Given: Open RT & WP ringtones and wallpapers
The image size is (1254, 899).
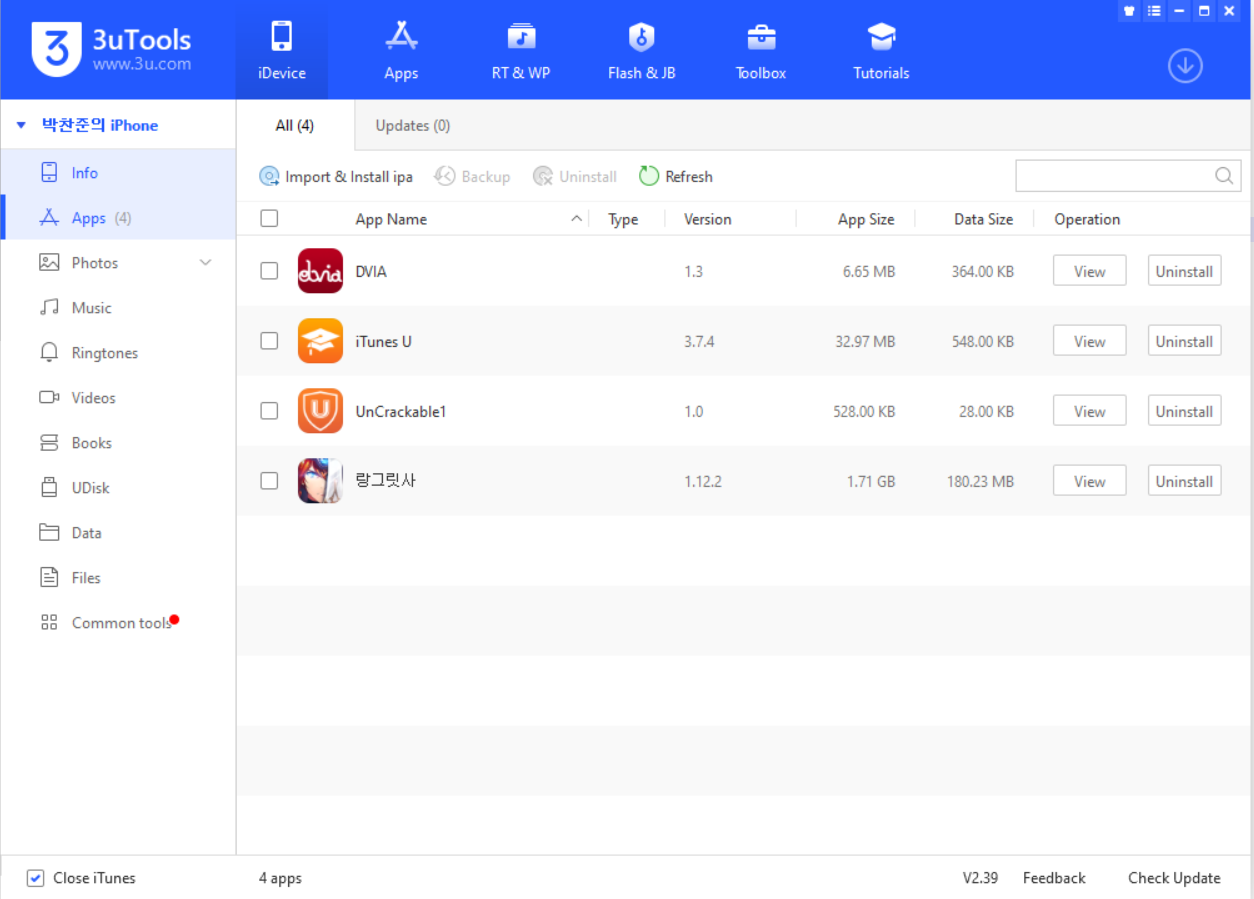Looking at the screenshot, I should point(521,50).
